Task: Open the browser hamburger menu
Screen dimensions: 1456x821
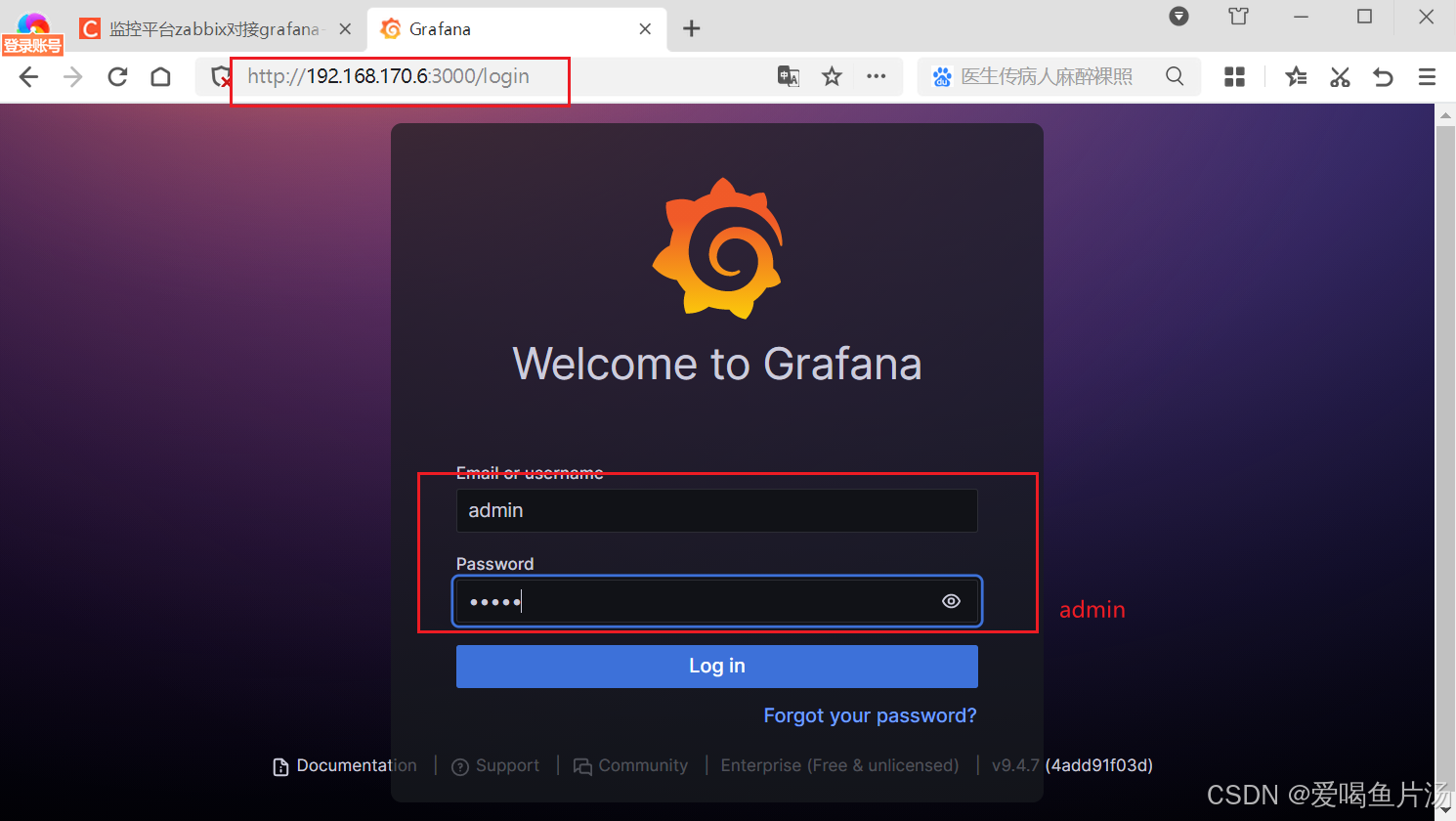Action: click(x=1427, y=77)
